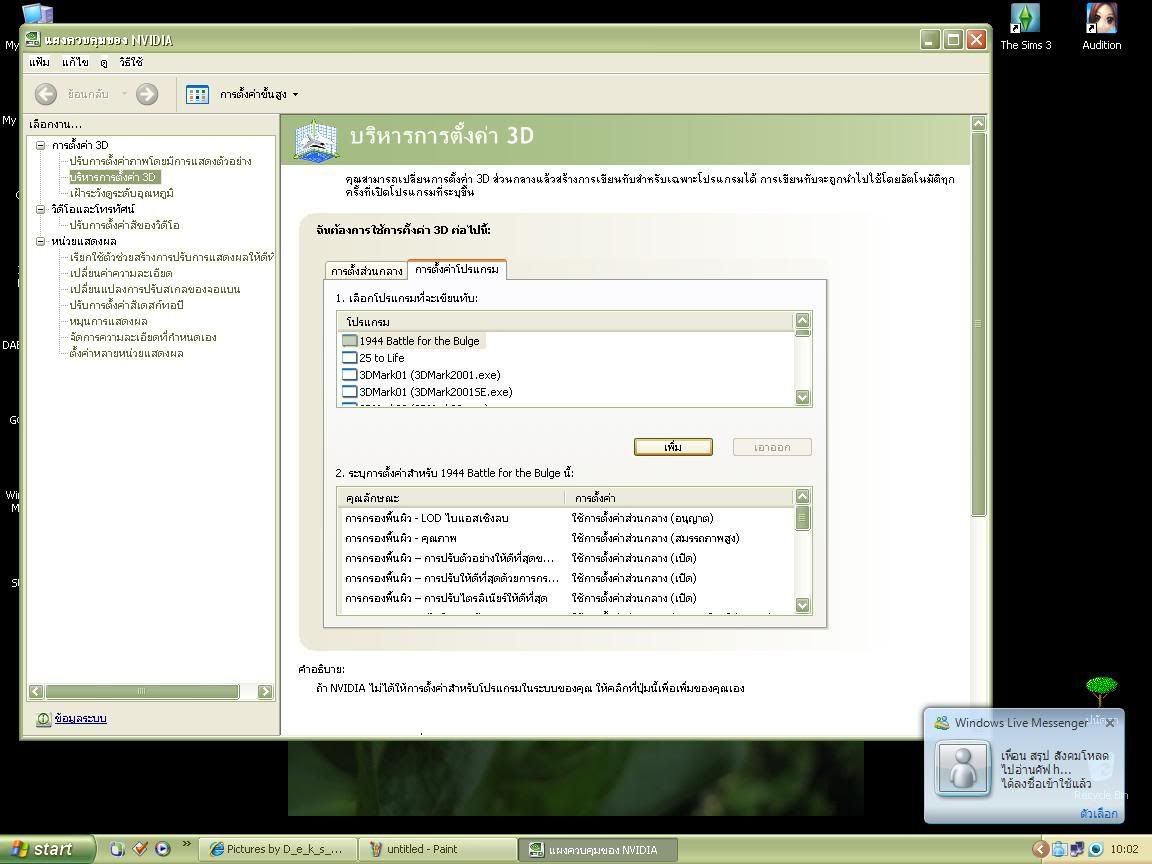Select เปลี่ยนแปลงการปรับสเกลของจอแบน tree item

[x=154, y=289]
